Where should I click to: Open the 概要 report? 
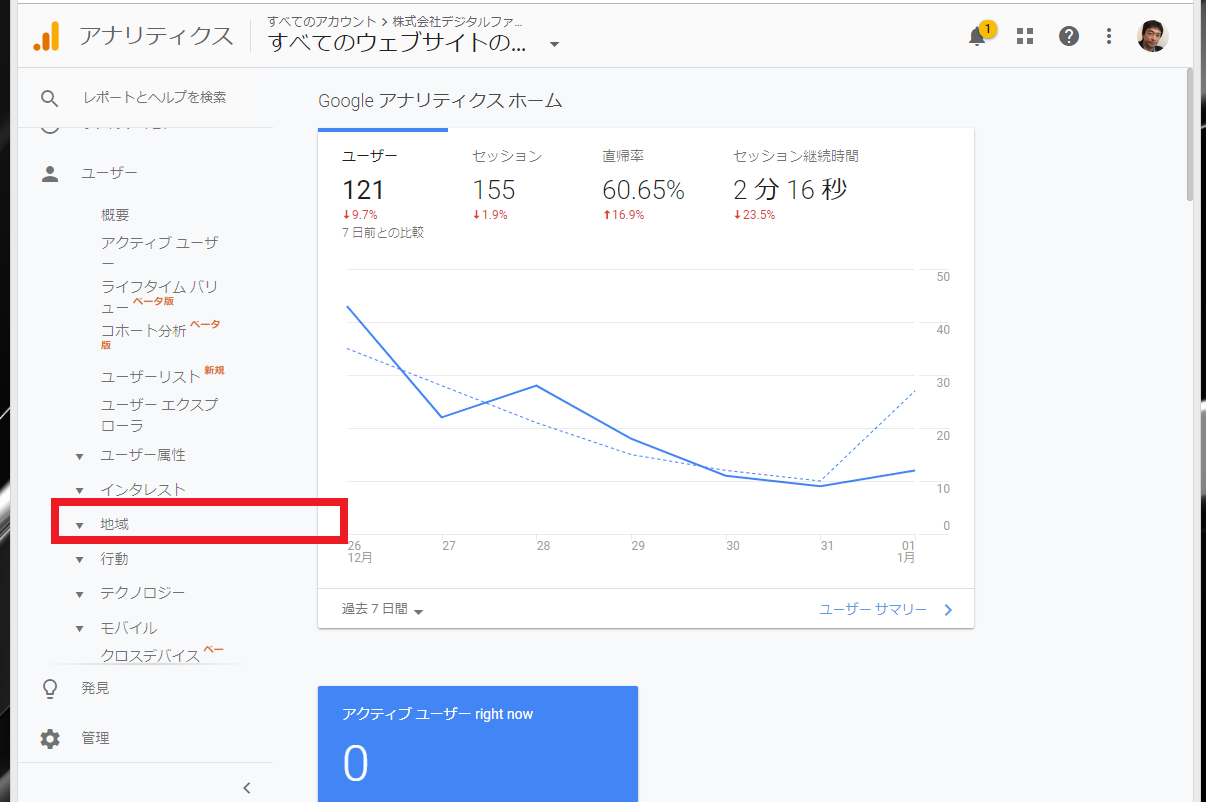(115, 215)
